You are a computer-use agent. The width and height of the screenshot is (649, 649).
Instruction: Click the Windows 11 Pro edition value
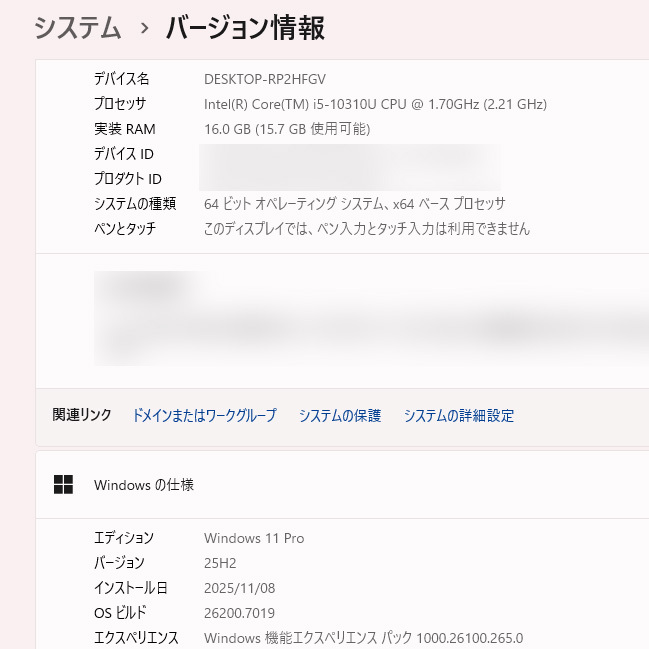[x=253, y=538]
